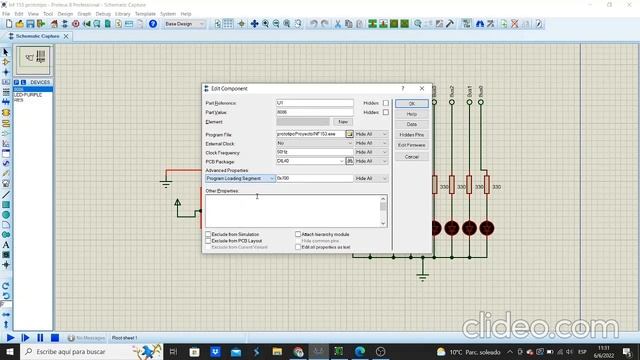Click the blue pan/center view cross icon

pyautogui.click(x=254, y=24)
